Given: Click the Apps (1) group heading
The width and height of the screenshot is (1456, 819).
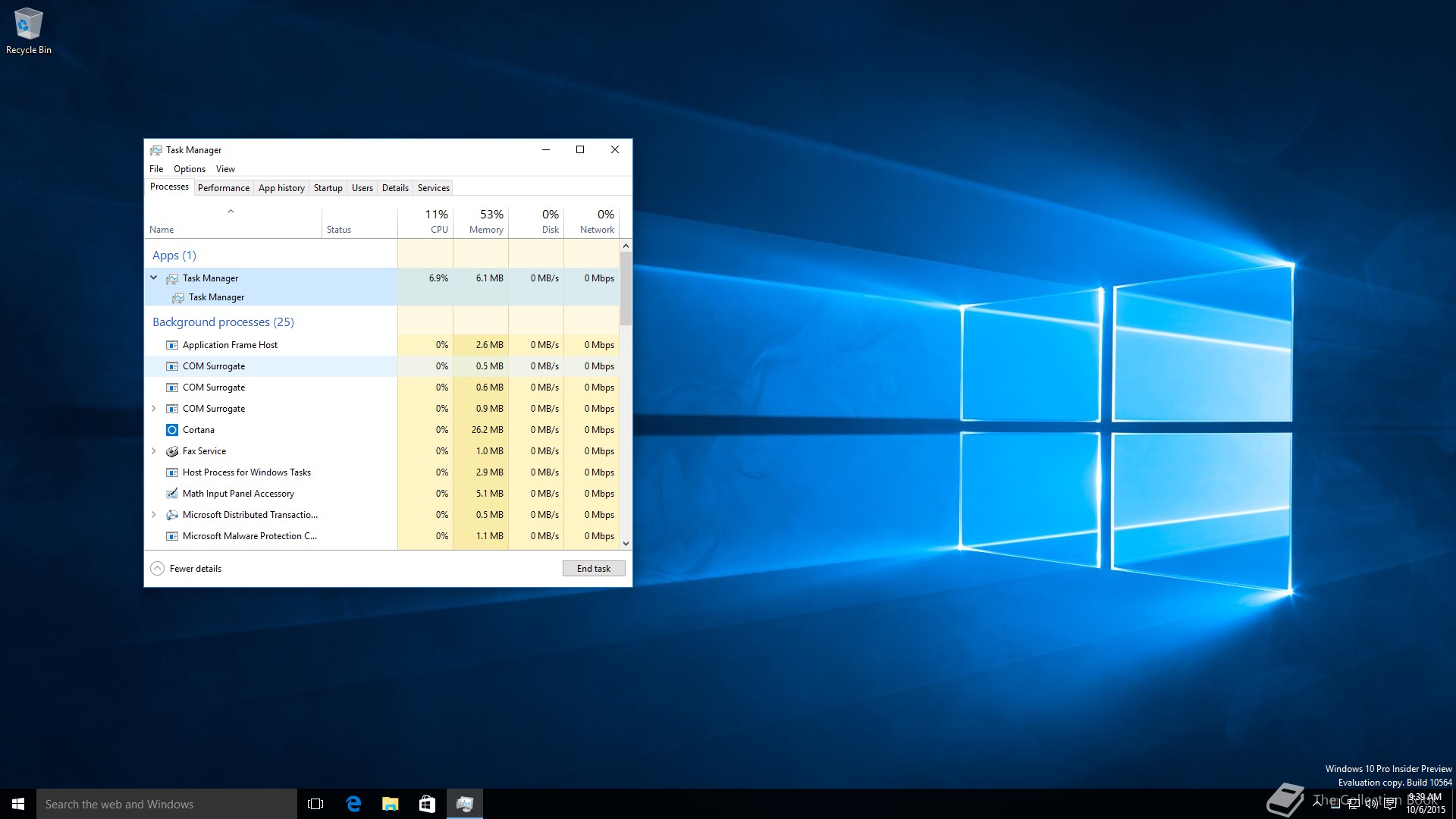Looking at the screenshot, I should coord(174,256).
